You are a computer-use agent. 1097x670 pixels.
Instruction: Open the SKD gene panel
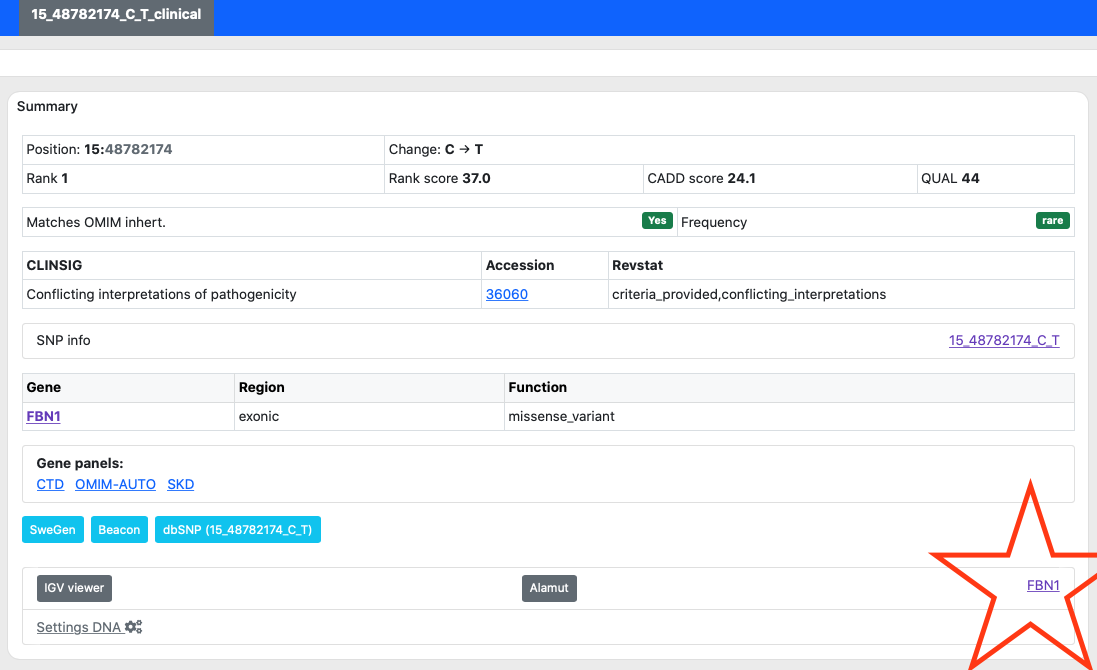click(x=180, y=484)
